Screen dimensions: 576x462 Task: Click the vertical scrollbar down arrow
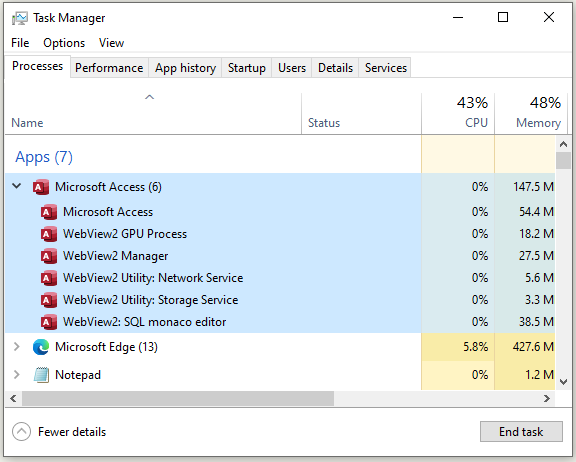pos(563,382)
